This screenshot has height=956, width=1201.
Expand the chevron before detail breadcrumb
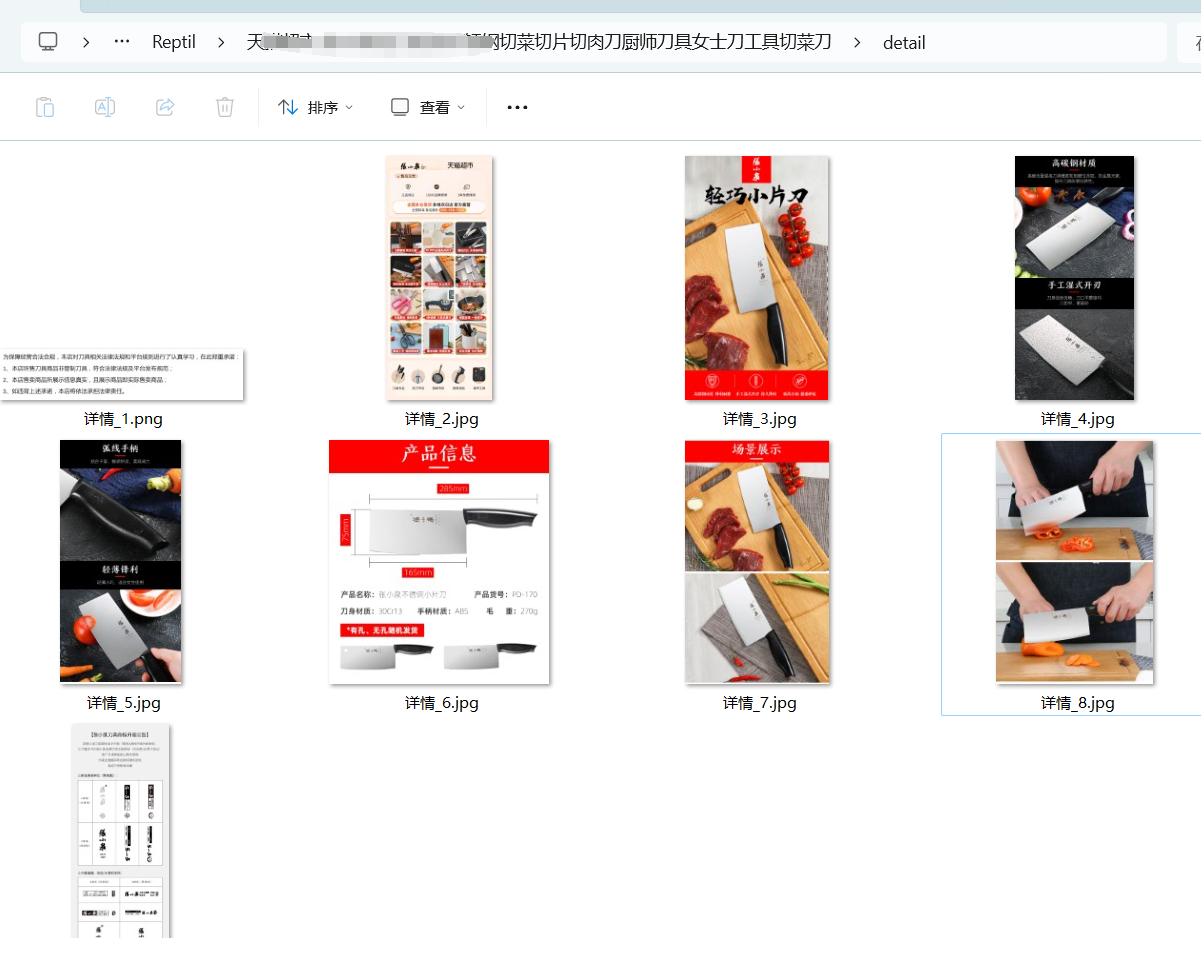[x=856, y=42]
